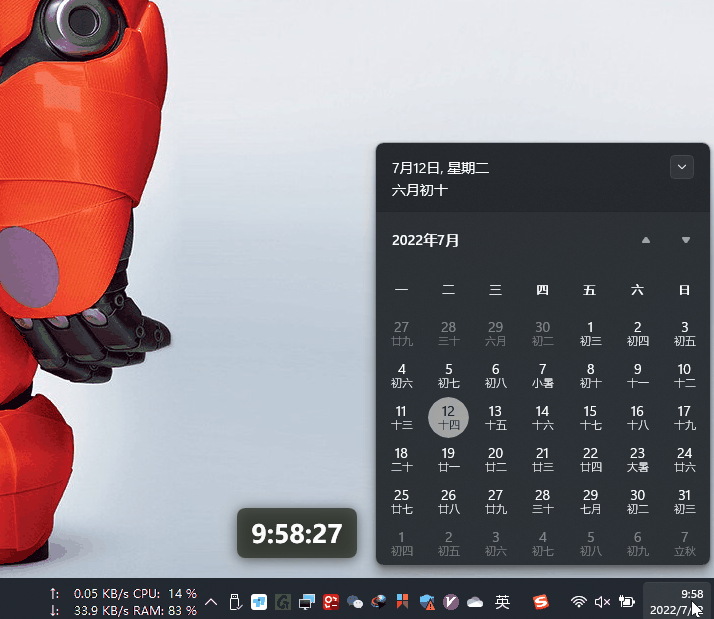
Task: Select July 22 廿四 in the calendar
Action: 590,459
